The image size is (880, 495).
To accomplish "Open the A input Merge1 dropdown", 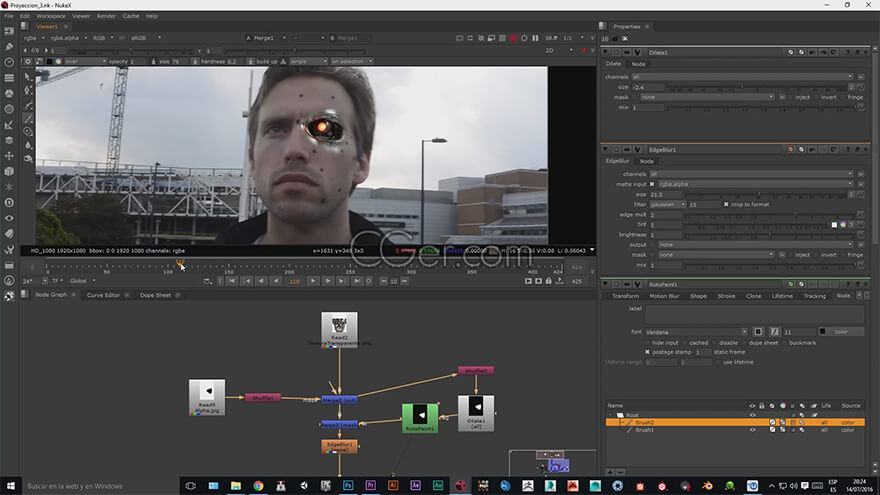I will [271, 38].
